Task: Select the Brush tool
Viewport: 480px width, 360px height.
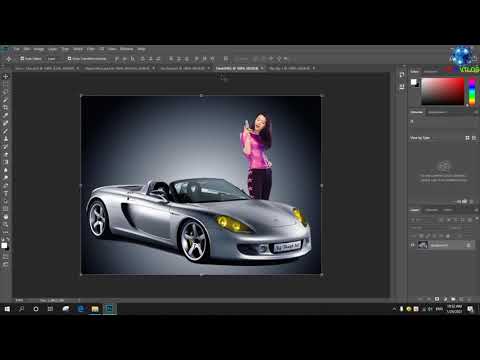Action: click(x=5, y=131)
